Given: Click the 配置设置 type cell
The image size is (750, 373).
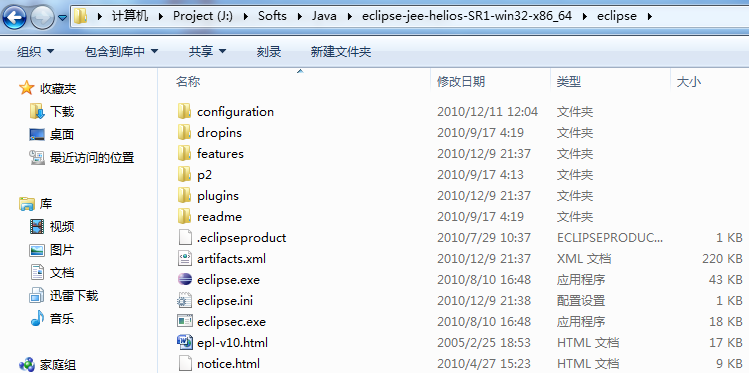Looking at the screenshot, I should click(x=581, y=301).
